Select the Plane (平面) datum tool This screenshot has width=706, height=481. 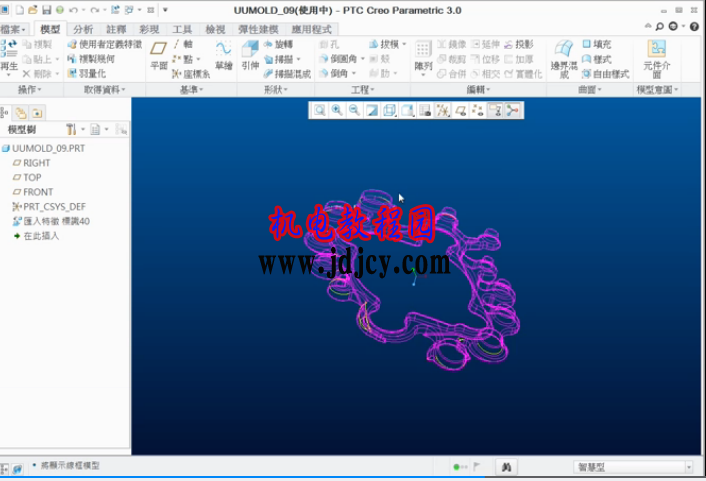pyautogui.click(x=158, y=55)
